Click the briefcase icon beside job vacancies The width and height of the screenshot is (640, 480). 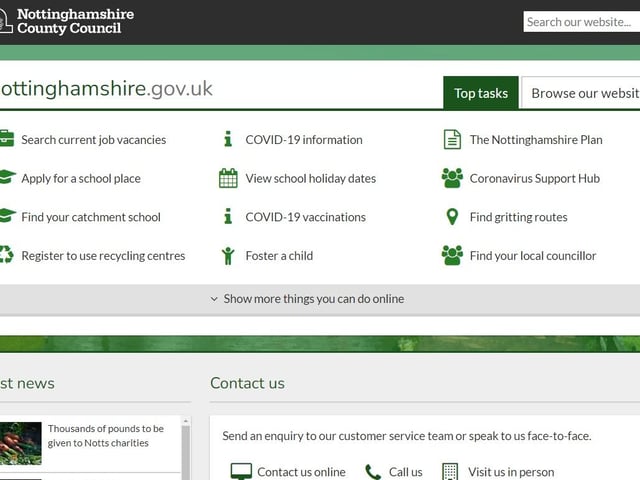point(7,138)
